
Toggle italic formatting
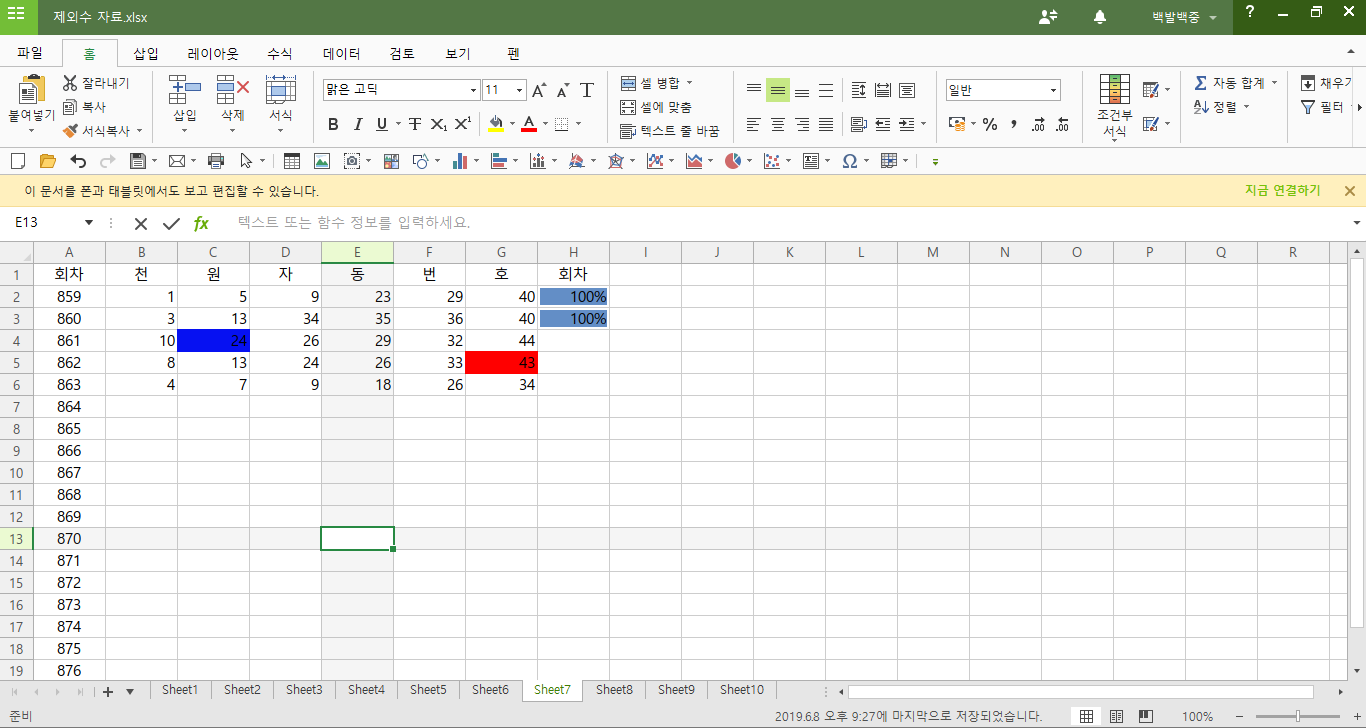coord(358,124)
